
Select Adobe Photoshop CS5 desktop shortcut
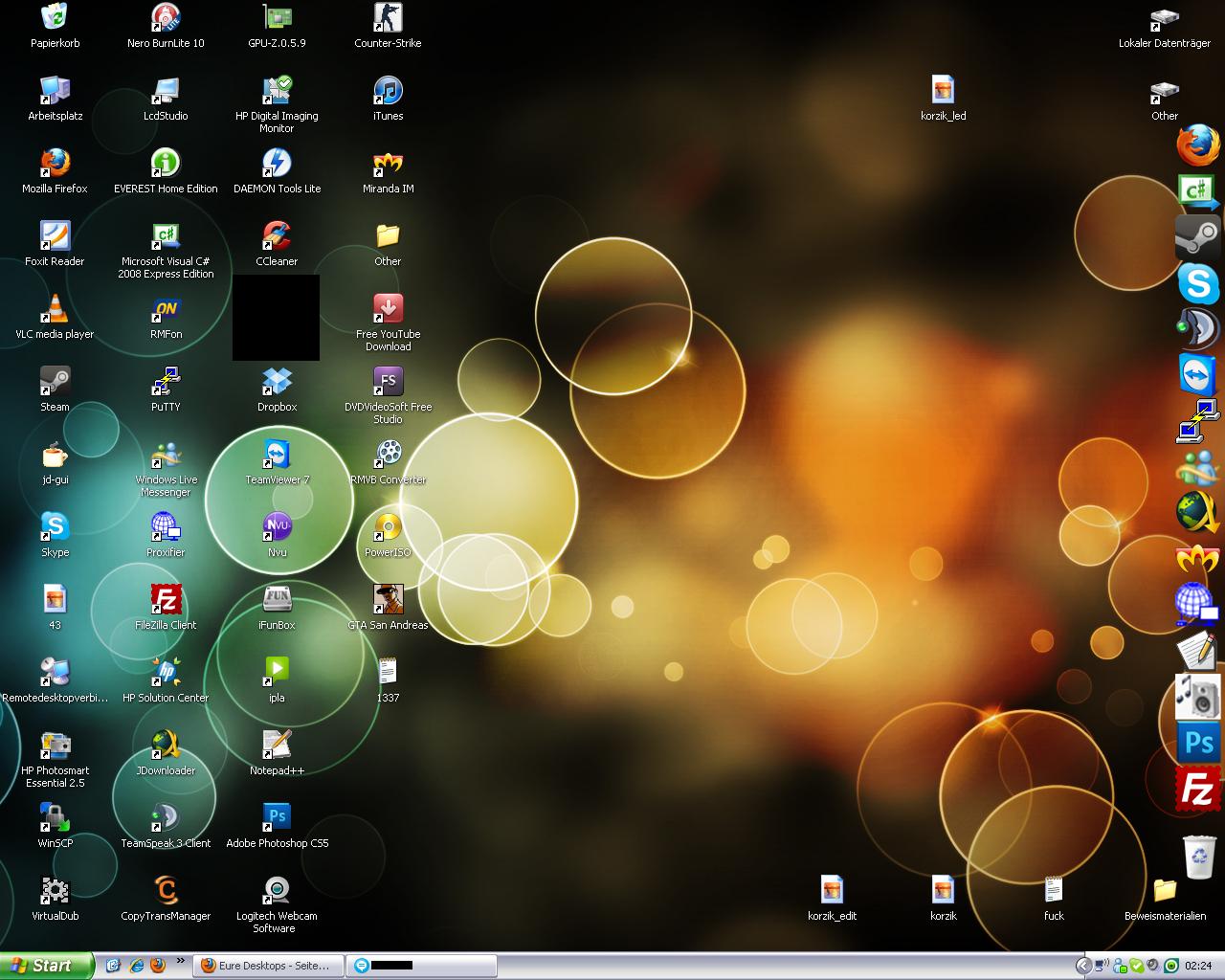point(277,818)
